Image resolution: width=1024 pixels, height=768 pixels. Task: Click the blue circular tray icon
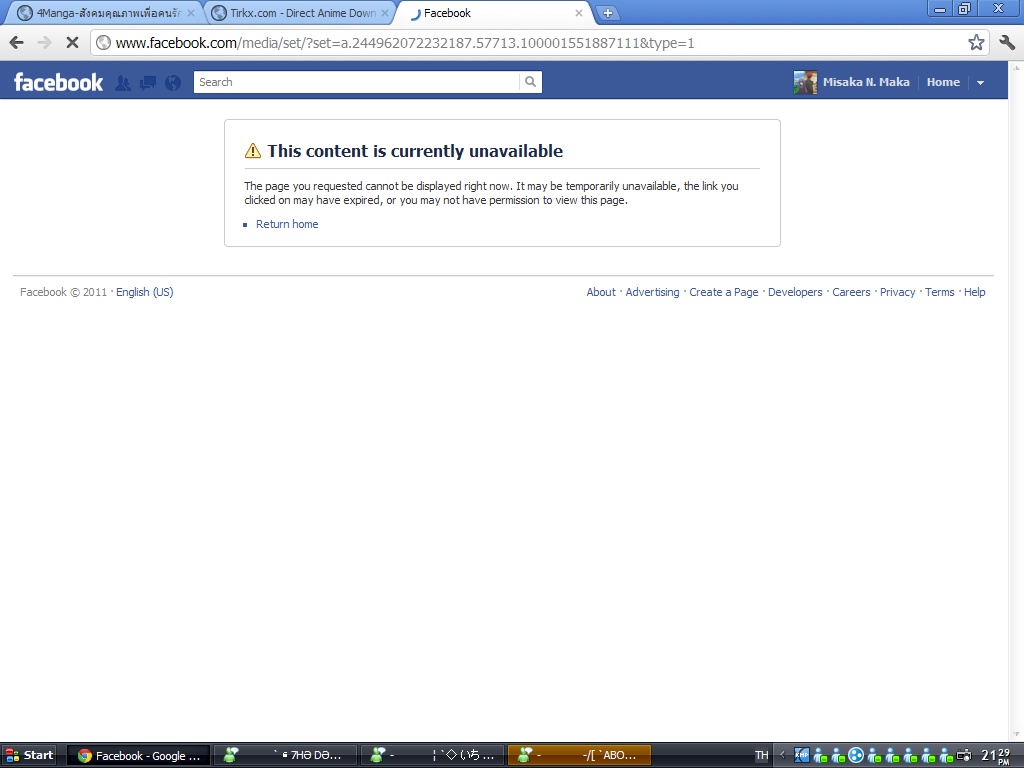tap(856, 756)
